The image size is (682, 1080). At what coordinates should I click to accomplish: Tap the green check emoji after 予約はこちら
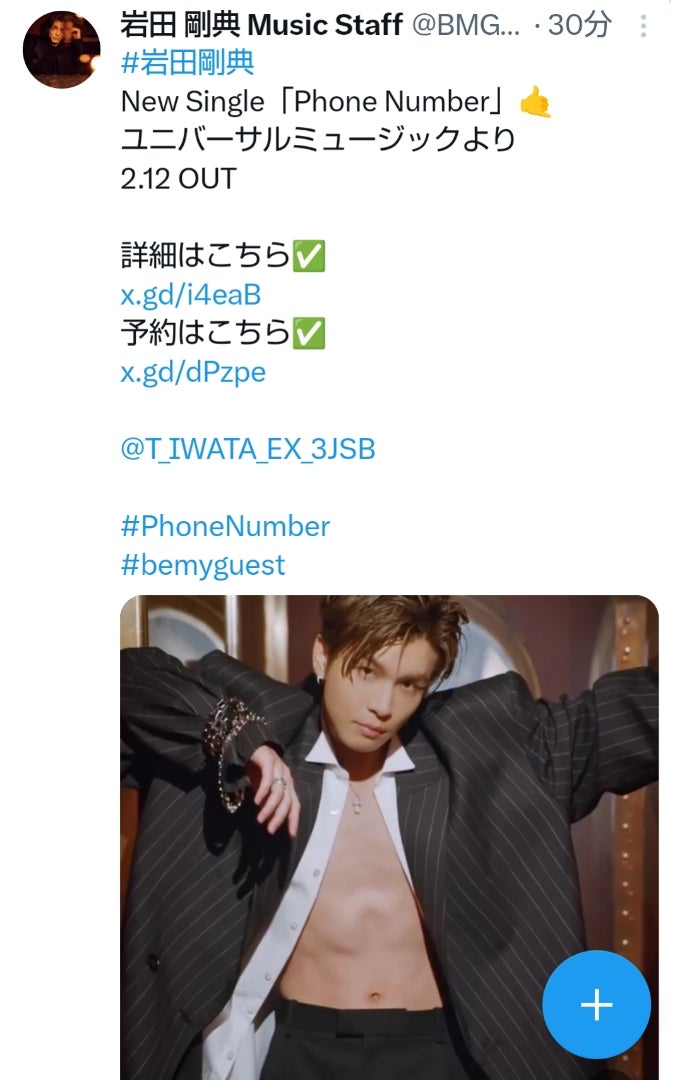[x=309, y=333]
